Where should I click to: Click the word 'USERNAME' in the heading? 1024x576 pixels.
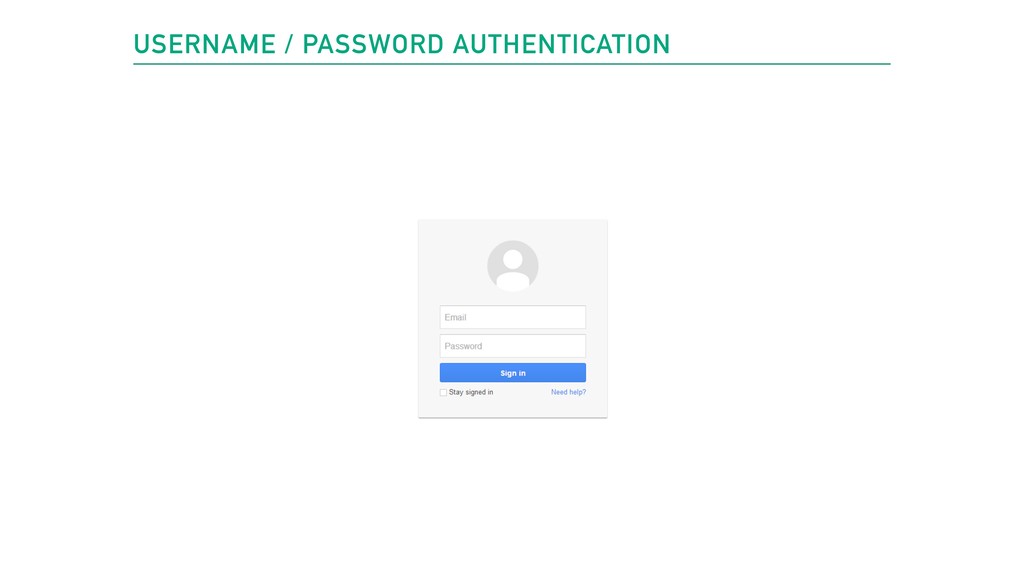[204, 44]
